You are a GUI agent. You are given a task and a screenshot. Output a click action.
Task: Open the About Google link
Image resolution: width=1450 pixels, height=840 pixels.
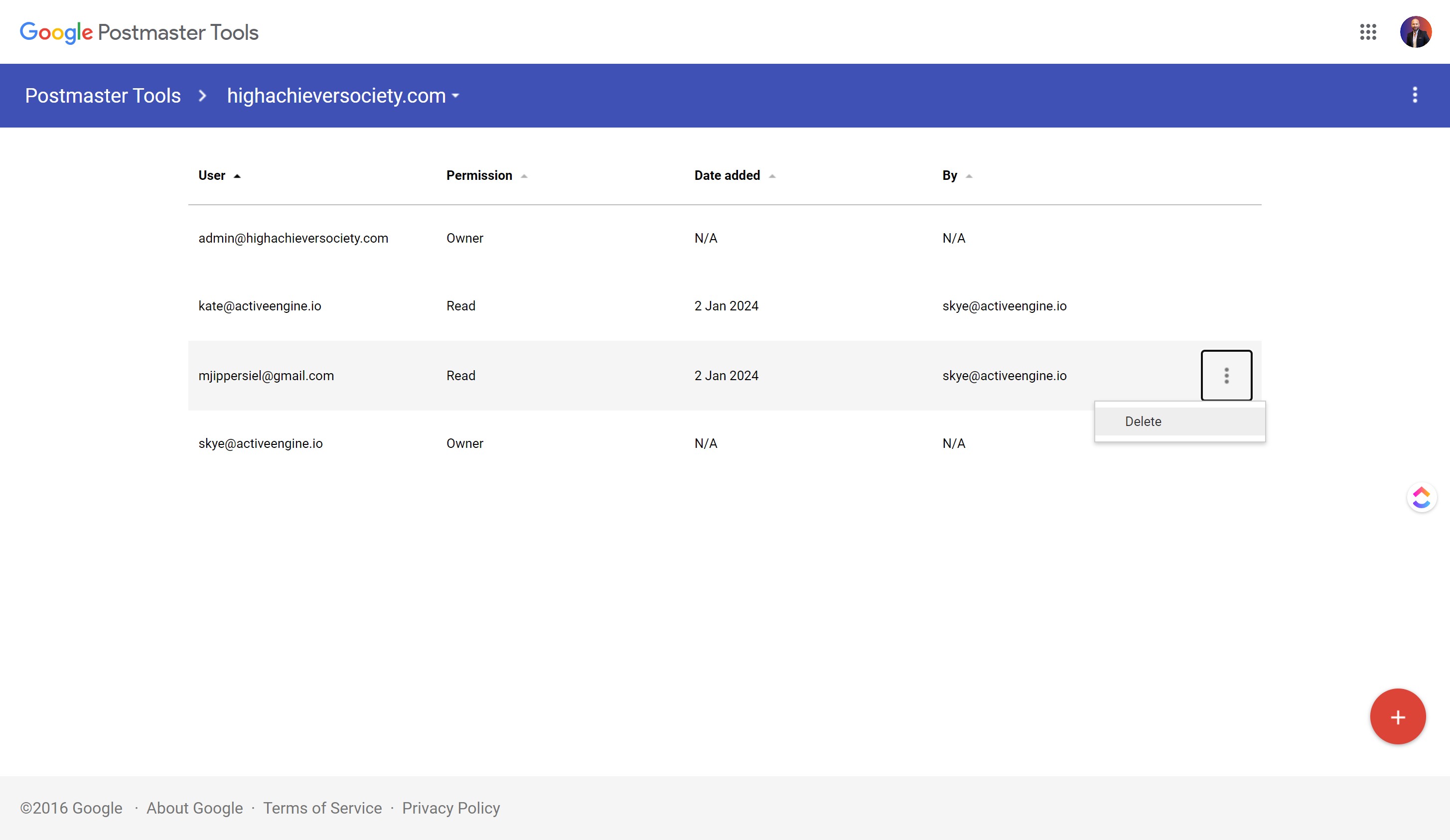194,808
